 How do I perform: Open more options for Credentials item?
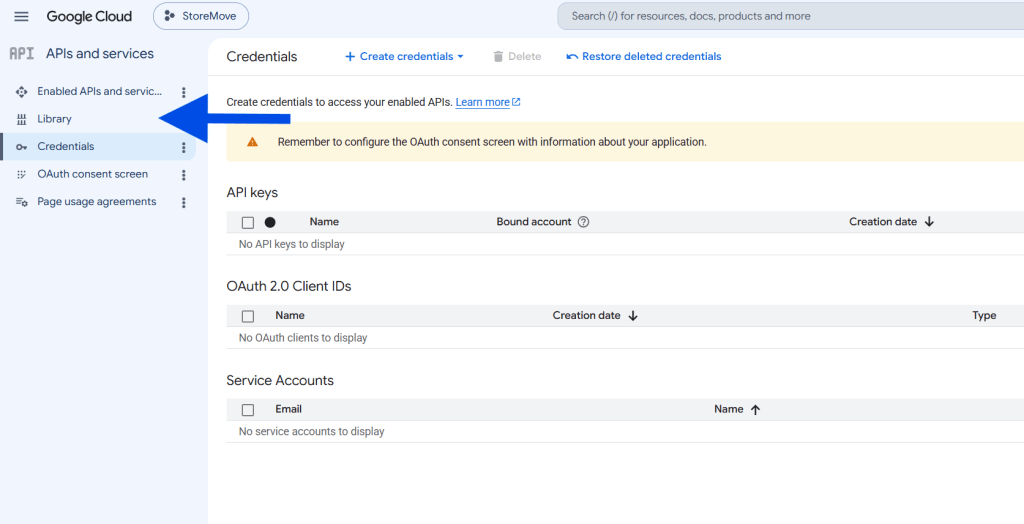(184, 148)
